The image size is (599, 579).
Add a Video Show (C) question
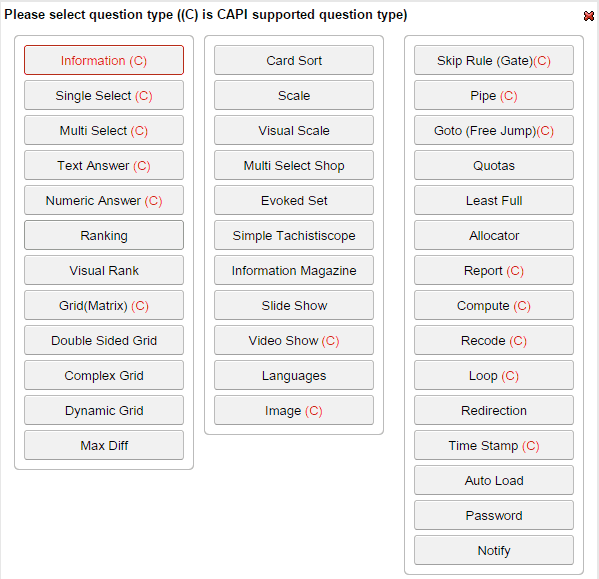(294, 340)
